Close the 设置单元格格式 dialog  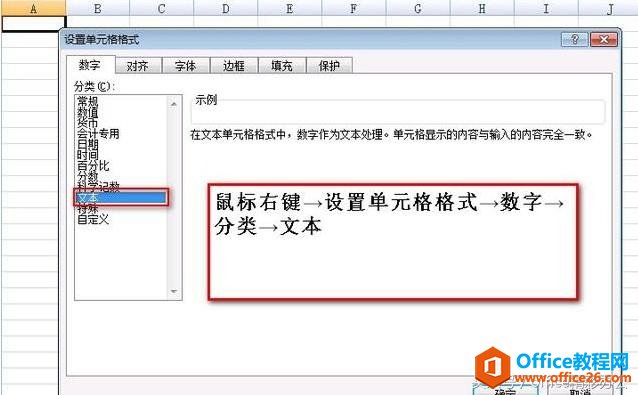pyautogui.click(x=604, y=39)
